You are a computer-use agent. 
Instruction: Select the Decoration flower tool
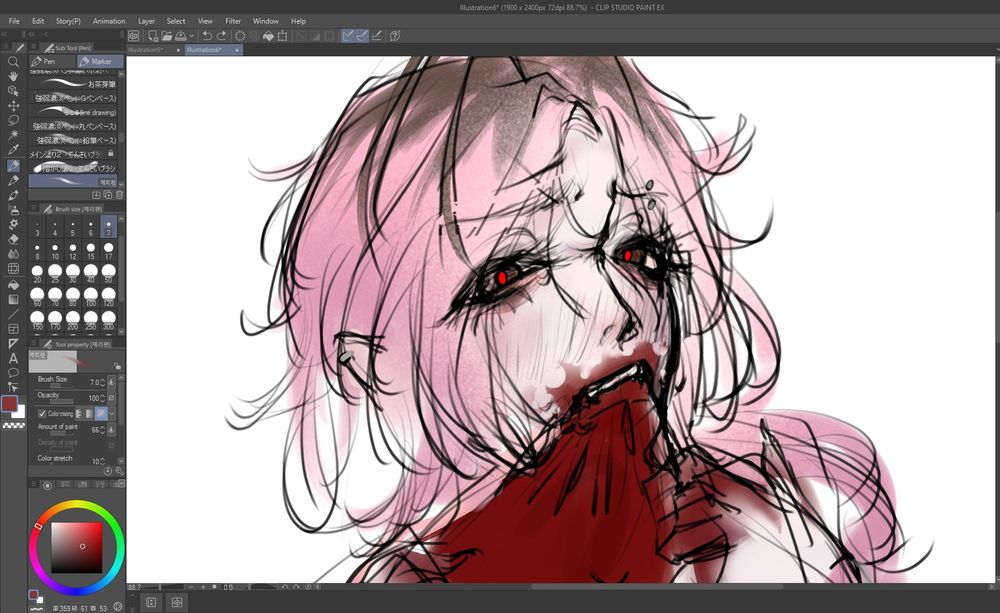(x=13, y=225)
